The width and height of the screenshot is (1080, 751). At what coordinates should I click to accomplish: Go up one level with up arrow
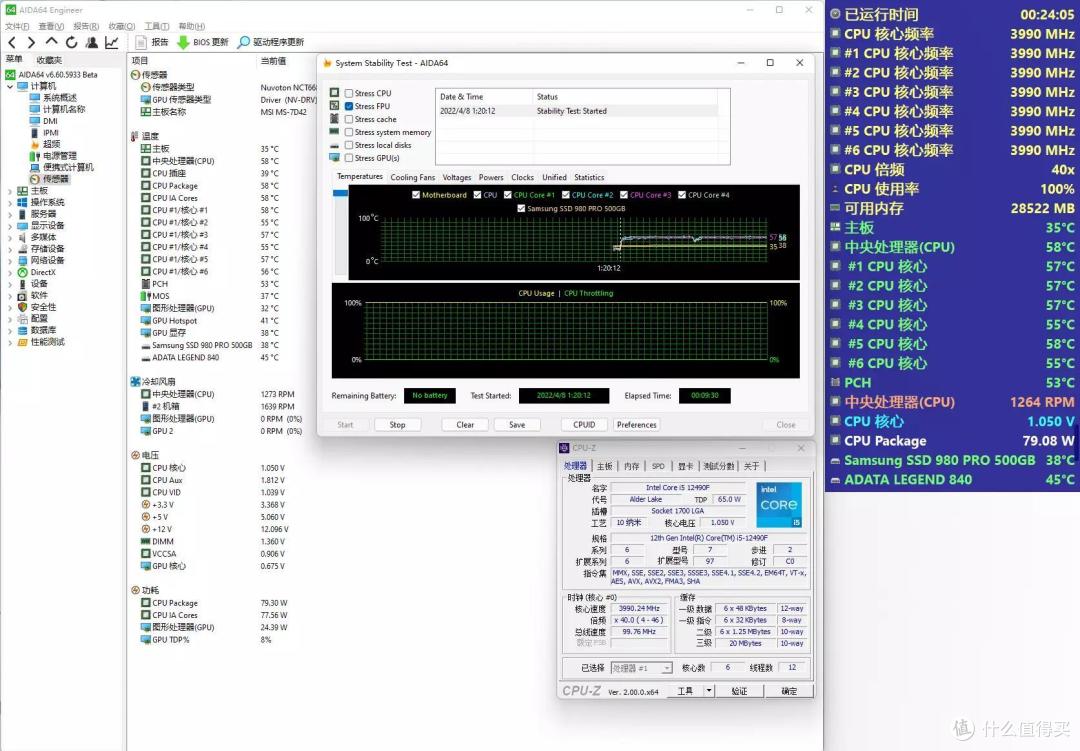coord(51,43)
